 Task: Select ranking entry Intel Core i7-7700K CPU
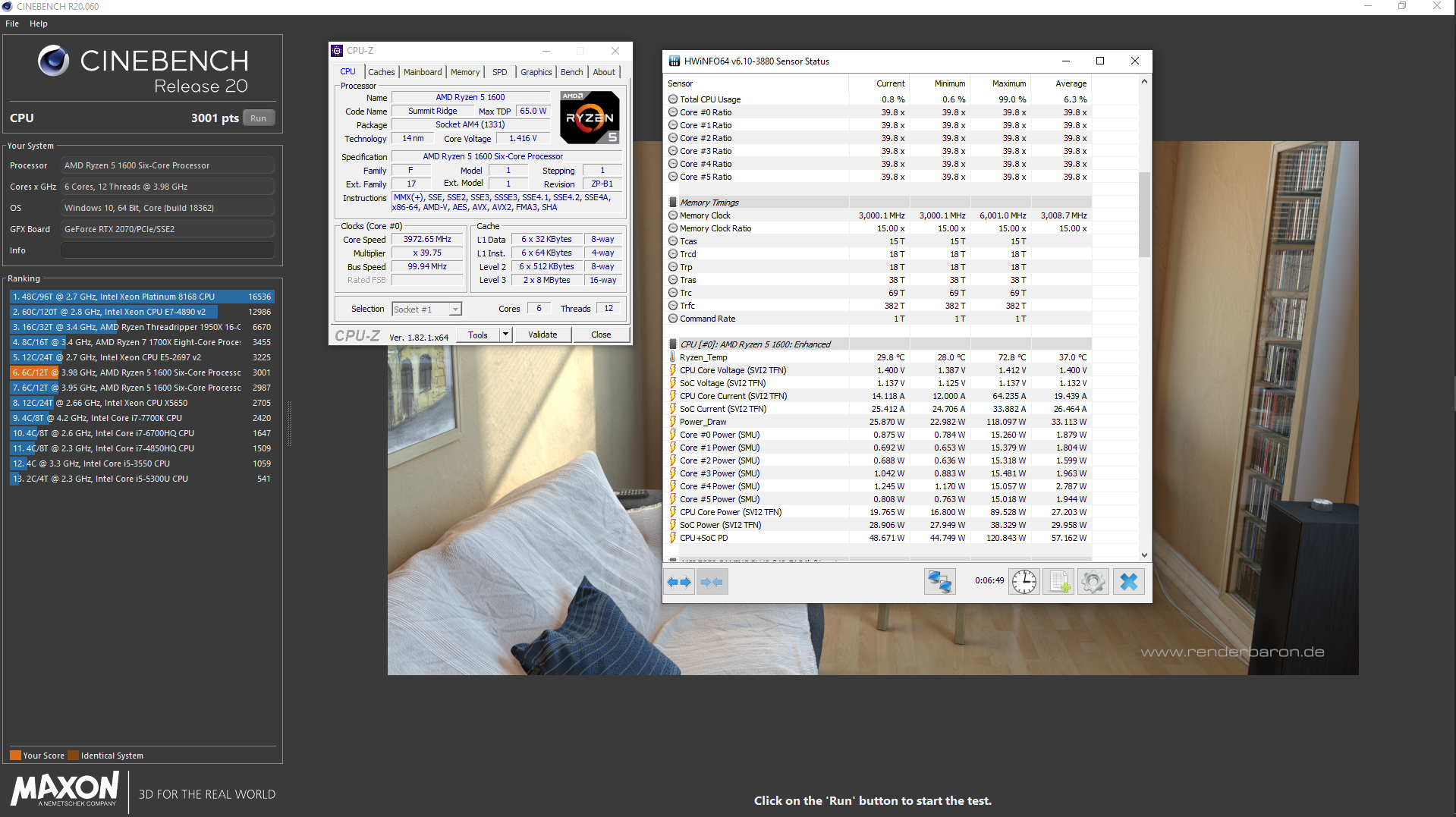[142, 418]
